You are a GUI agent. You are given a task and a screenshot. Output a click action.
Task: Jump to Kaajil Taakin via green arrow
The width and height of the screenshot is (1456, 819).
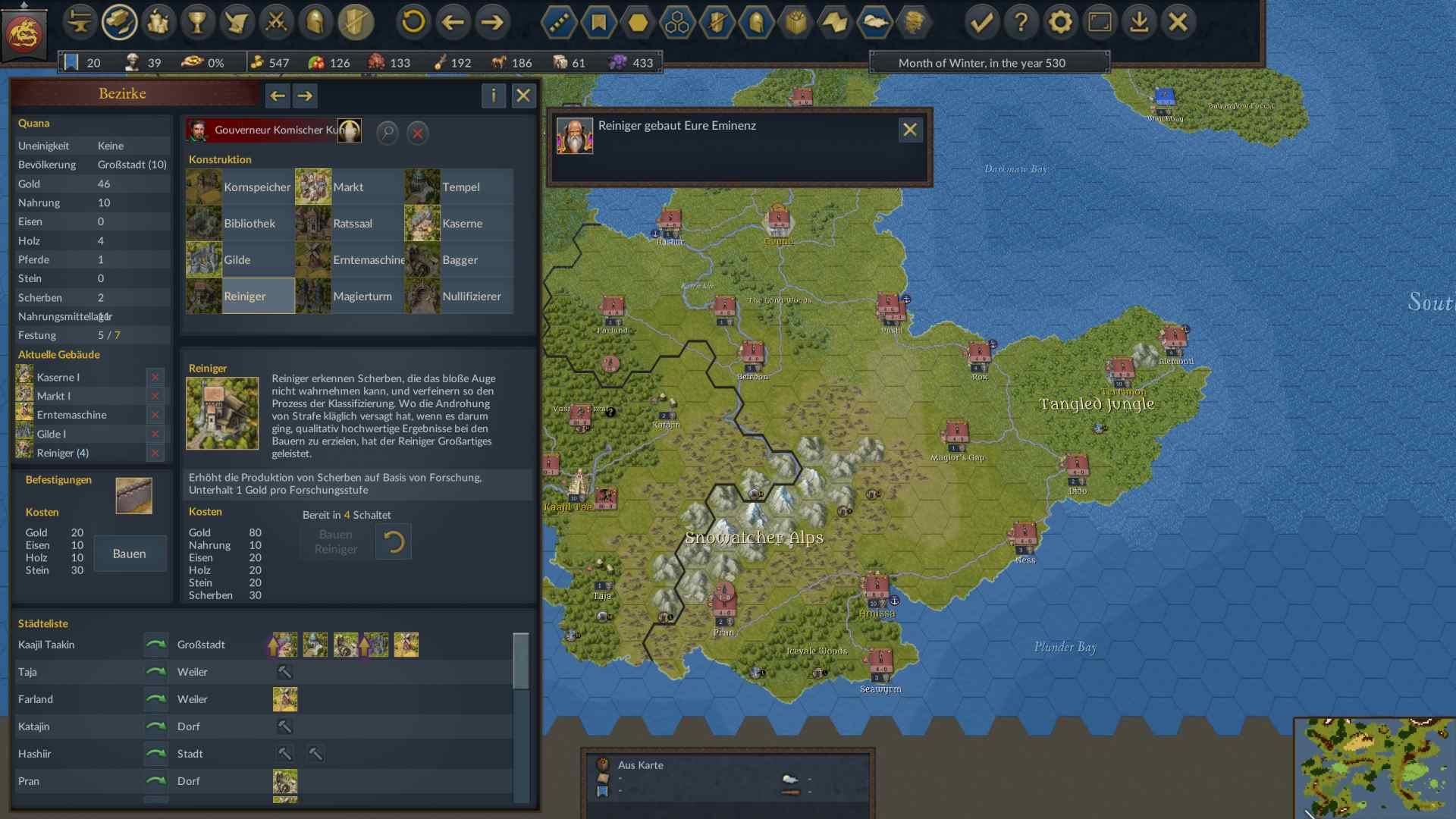click(x=155, y=645)
